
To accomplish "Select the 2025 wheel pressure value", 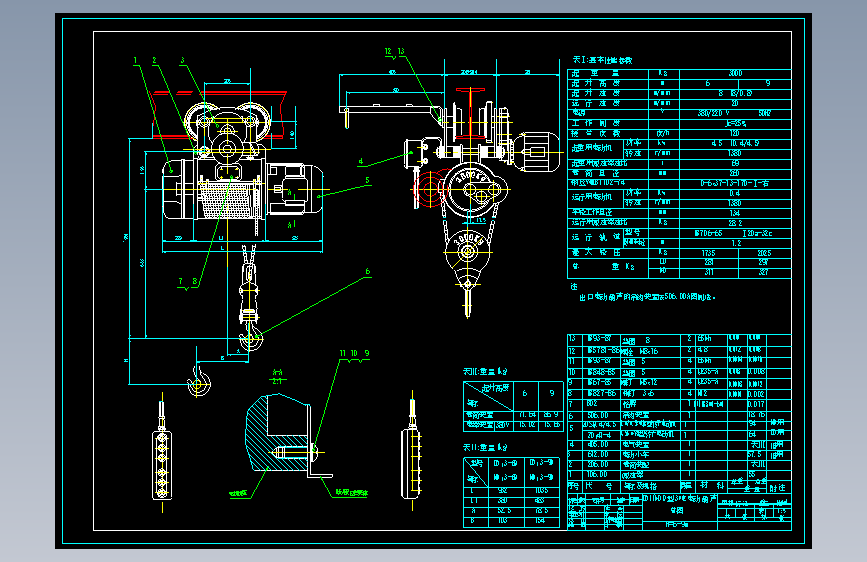I will coord(765,253).
